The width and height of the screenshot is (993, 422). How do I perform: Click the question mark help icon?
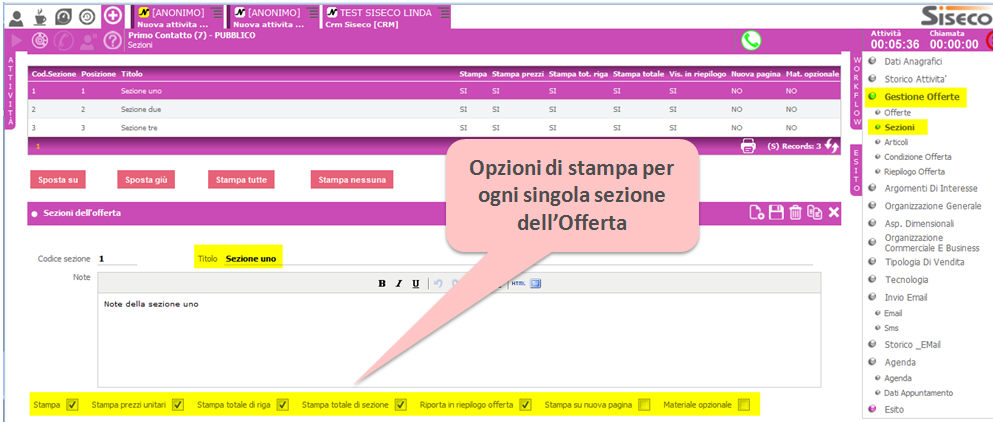coord(113,41)
